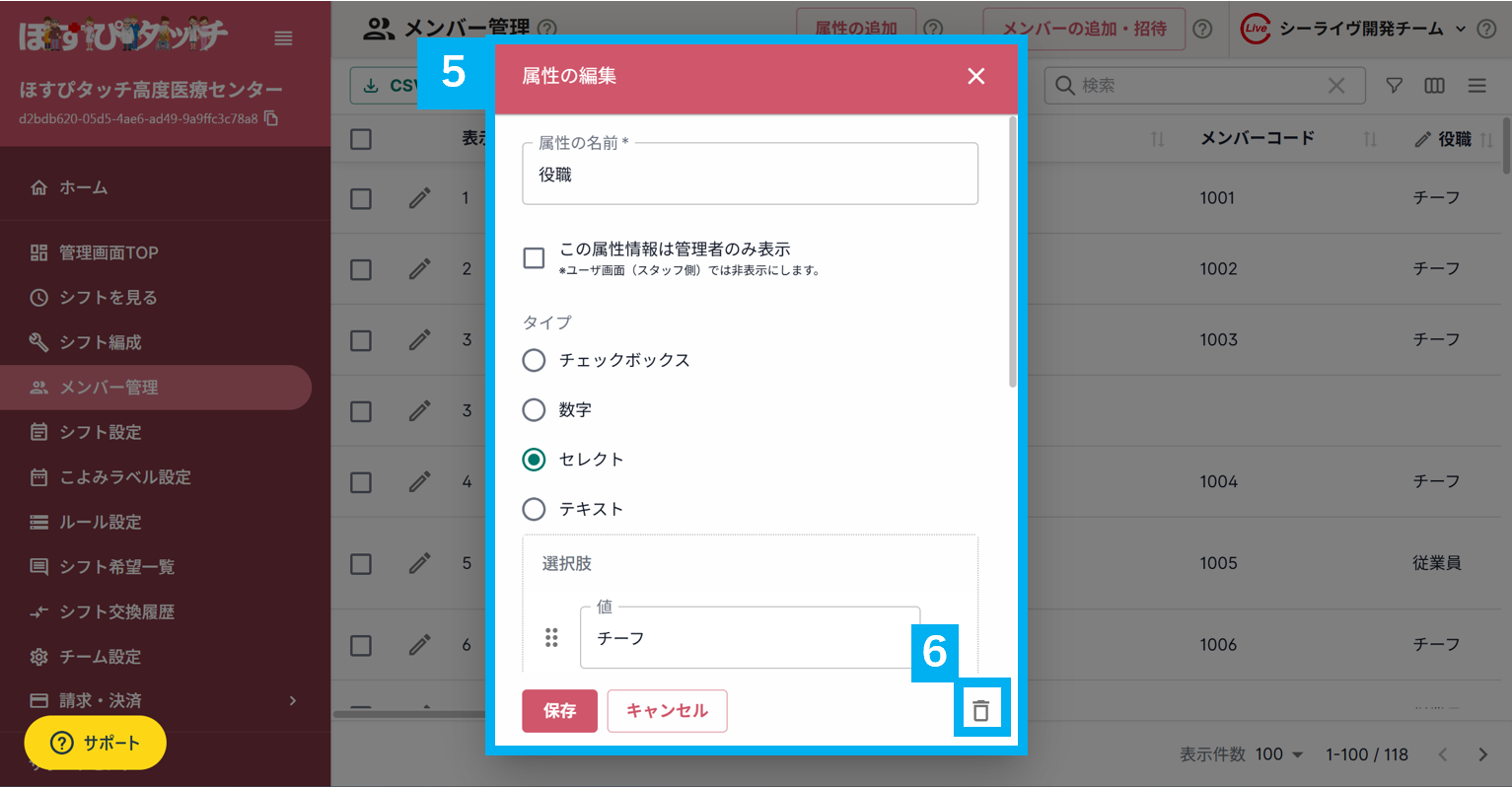1512x787 pixels.
Task: Open the 表示件数 100 dropdown
Action: point(1277,754)
